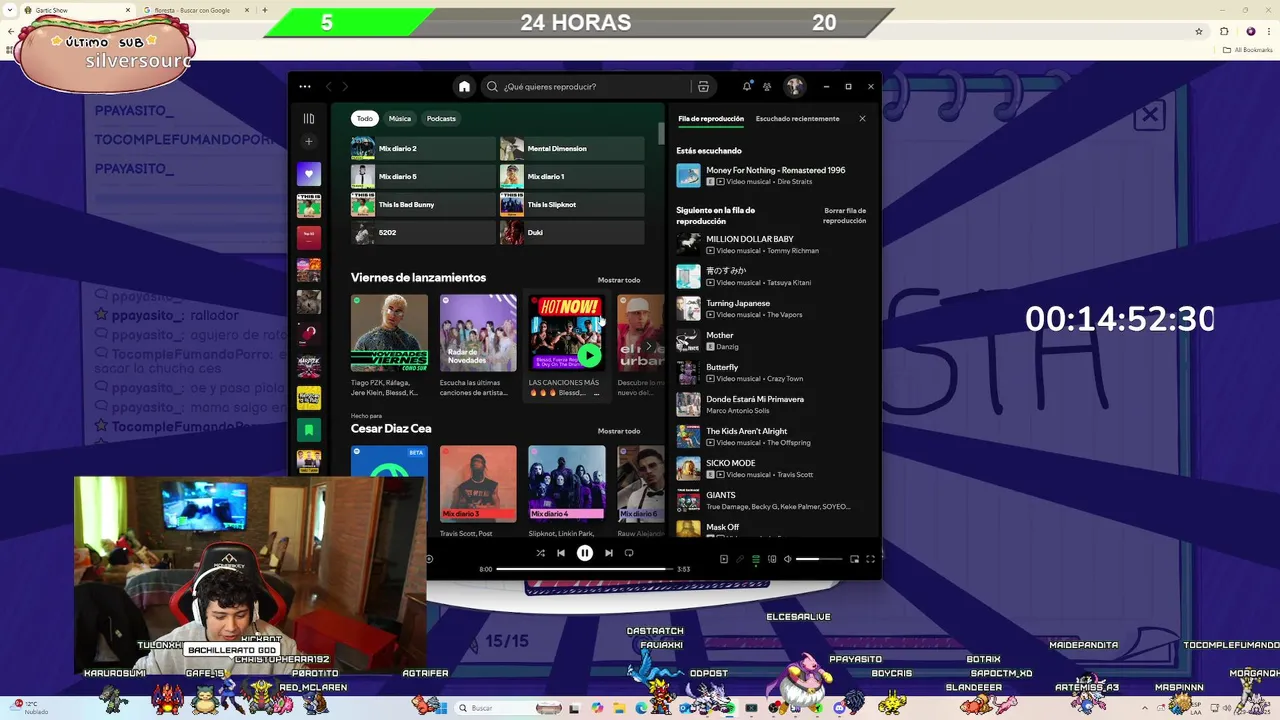Skip to next track
Image resolution: width=1280 pixels, height=720 pixels.
pyautogui.click(x=608, y=553)
